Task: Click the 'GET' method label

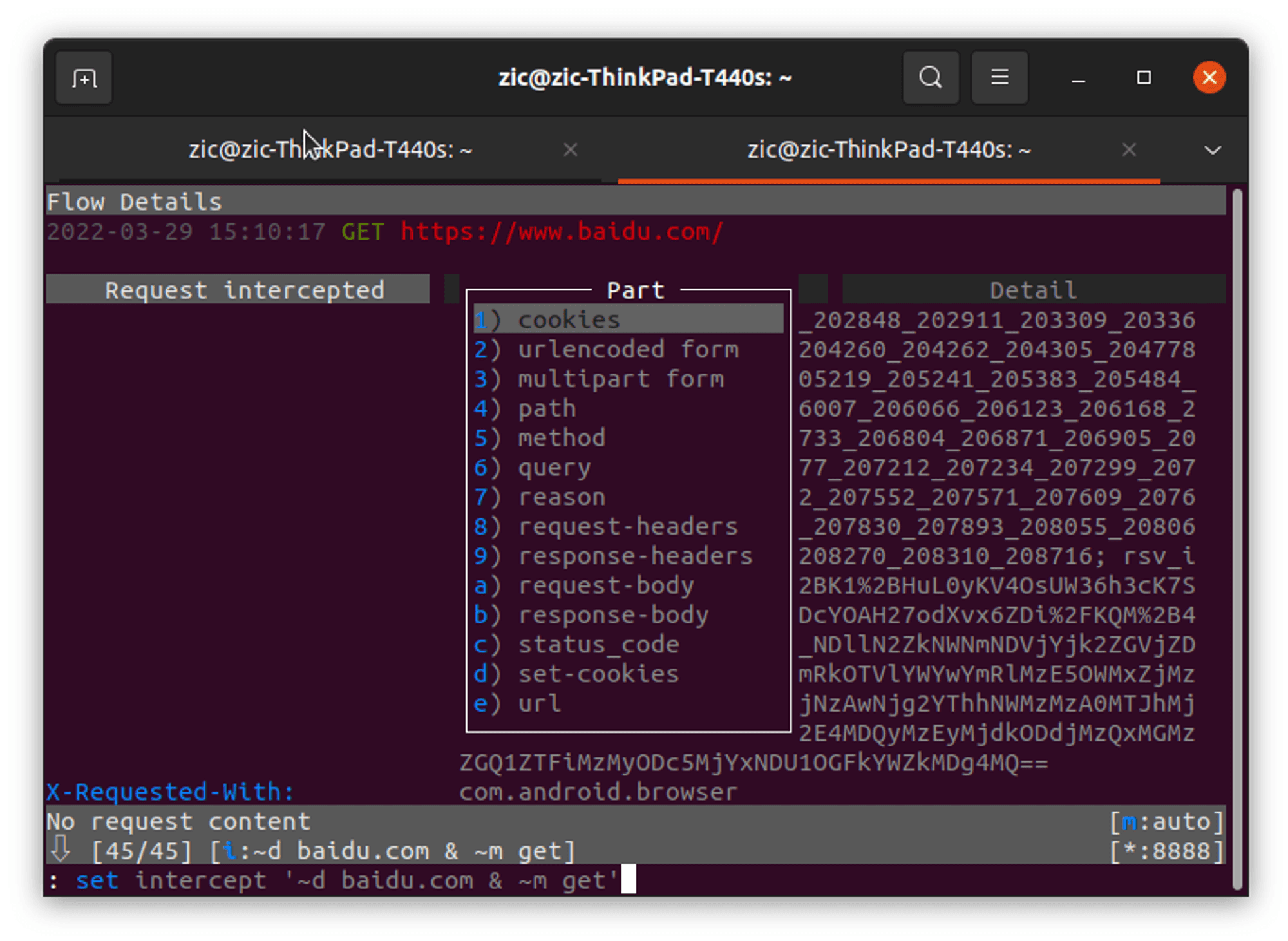Action: [363, 231]
